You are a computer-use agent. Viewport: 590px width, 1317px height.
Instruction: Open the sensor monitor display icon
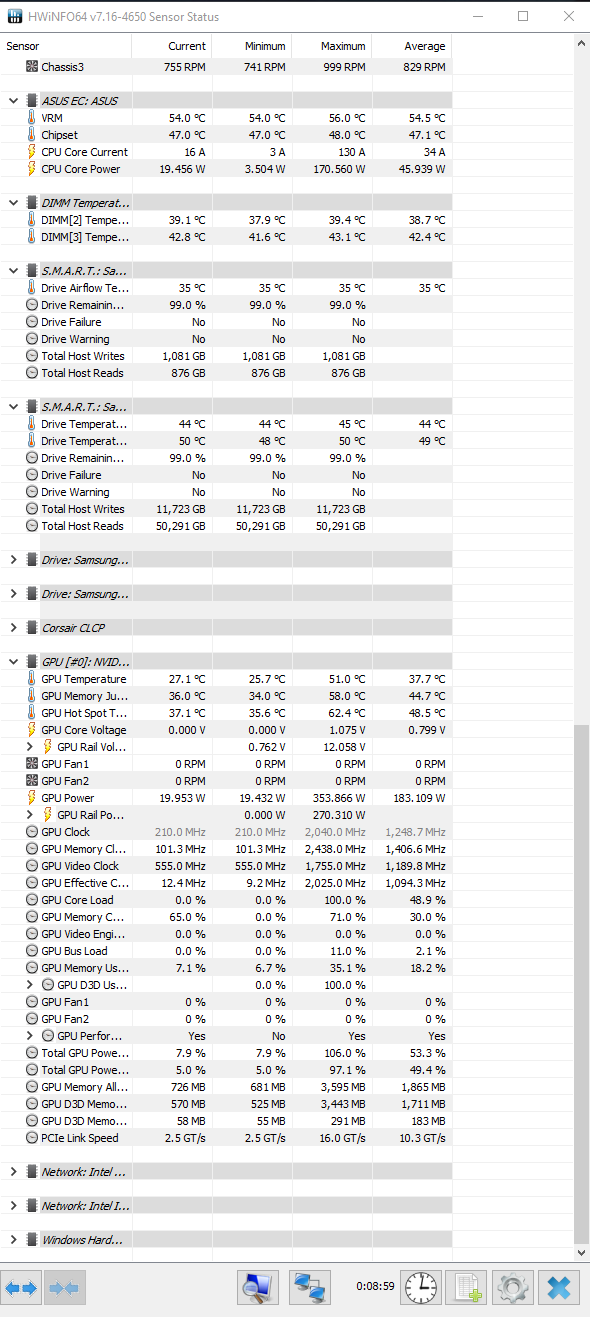coord(258,1287)
